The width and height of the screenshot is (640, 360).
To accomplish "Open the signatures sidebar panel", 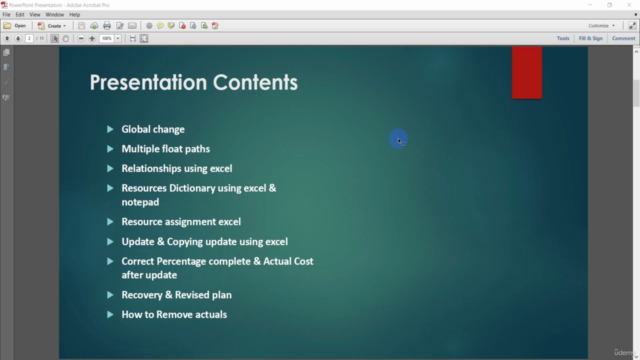I will (x=6, y=98).
